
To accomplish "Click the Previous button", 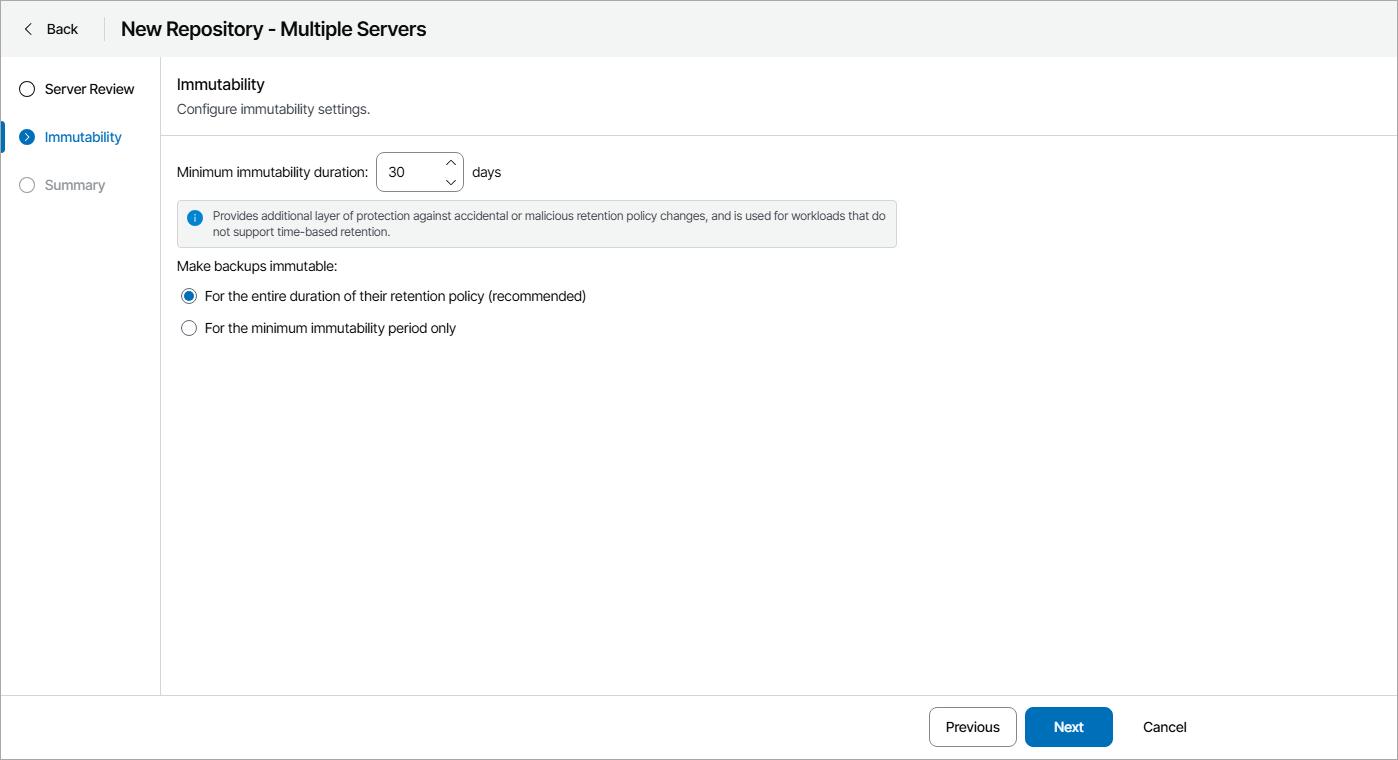I will pos(972,727).
